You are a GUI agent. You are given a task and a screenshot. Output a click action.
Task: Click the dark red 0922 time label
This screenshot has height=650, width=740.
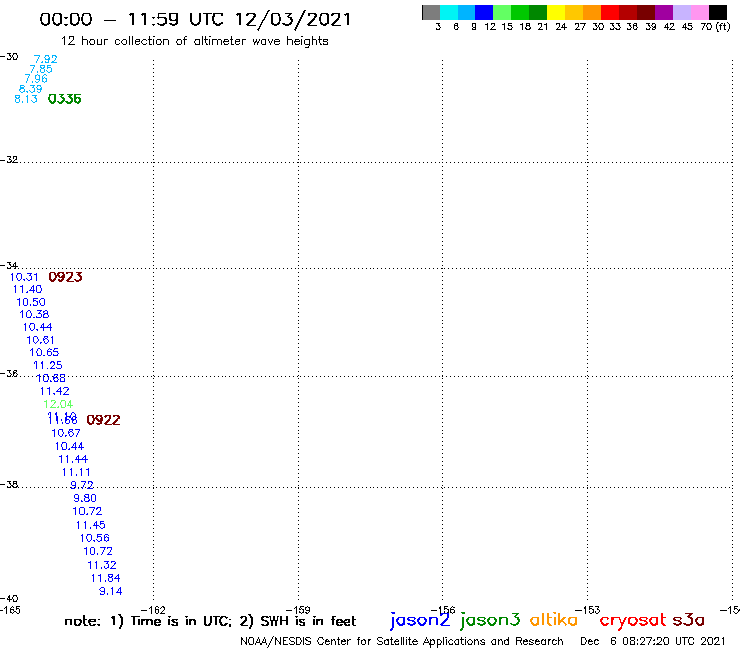(x=103, y=420)
